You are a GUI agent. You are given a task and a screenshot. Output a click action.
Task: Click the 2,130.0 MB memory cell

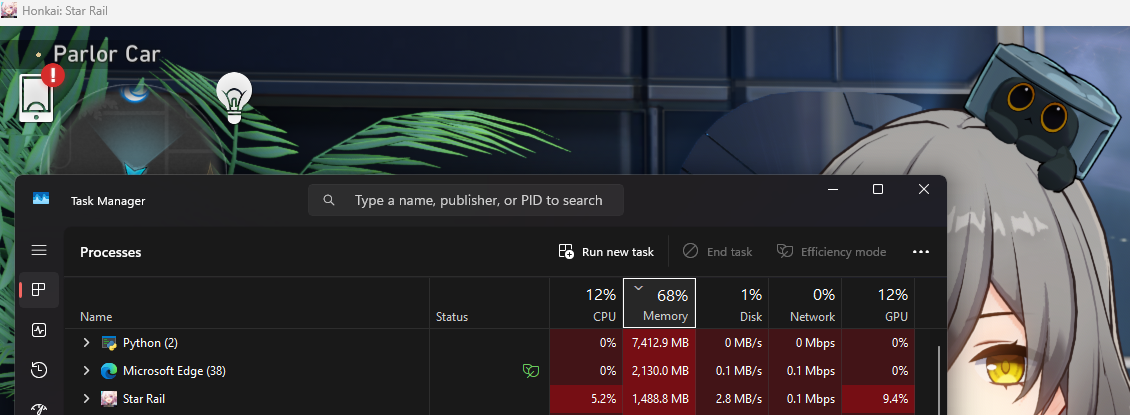point(659,371)
